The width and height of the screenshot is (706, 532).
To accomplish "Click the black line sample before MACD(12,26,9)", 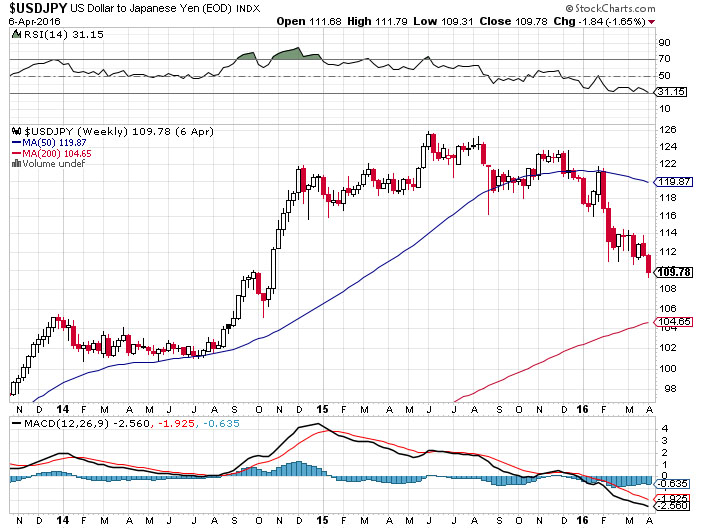I will pyautogui.click(x=17, y=424).
